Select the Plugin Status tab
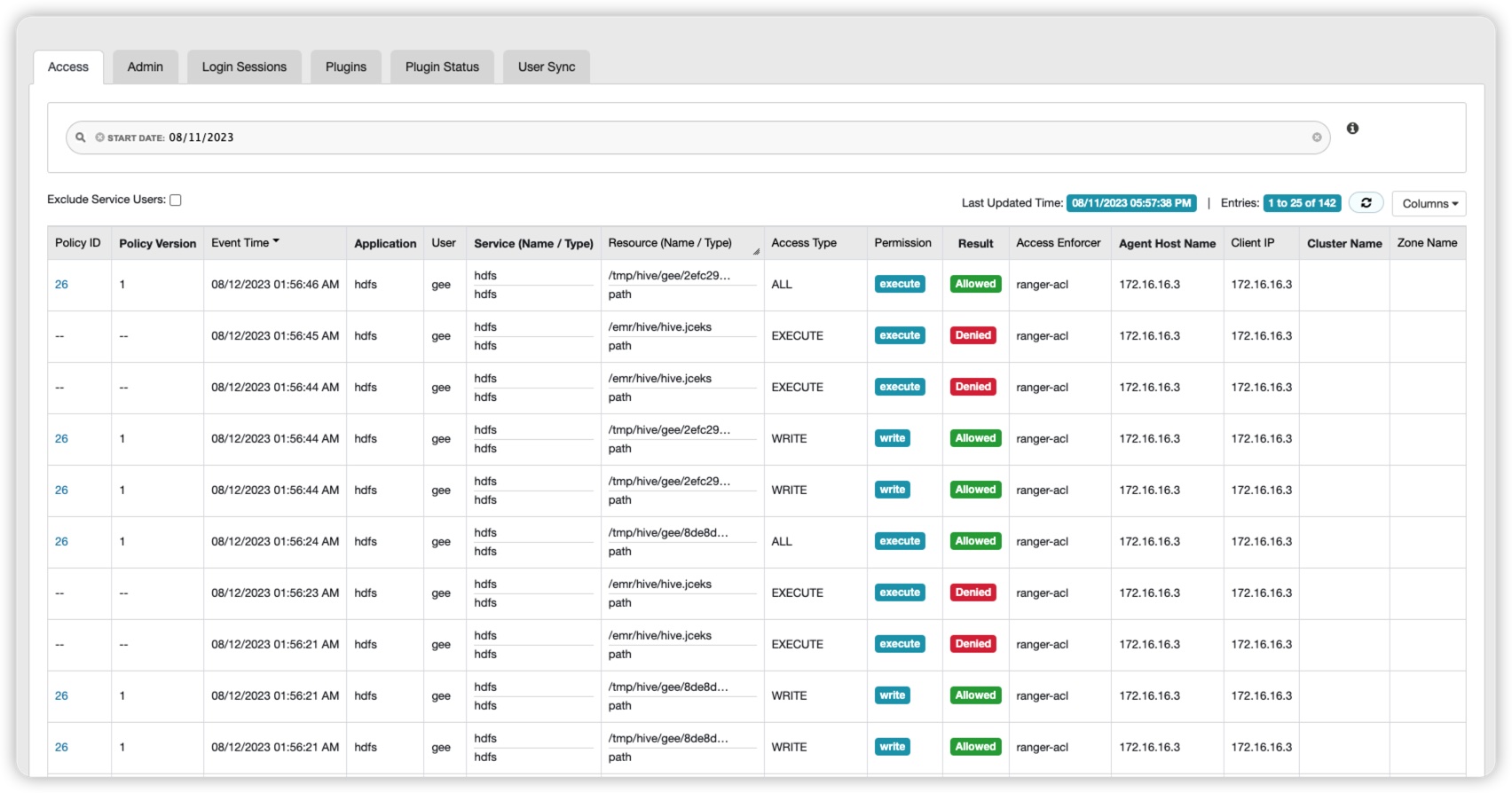The width and height of the screenshot is (1512, 793). 442,67
